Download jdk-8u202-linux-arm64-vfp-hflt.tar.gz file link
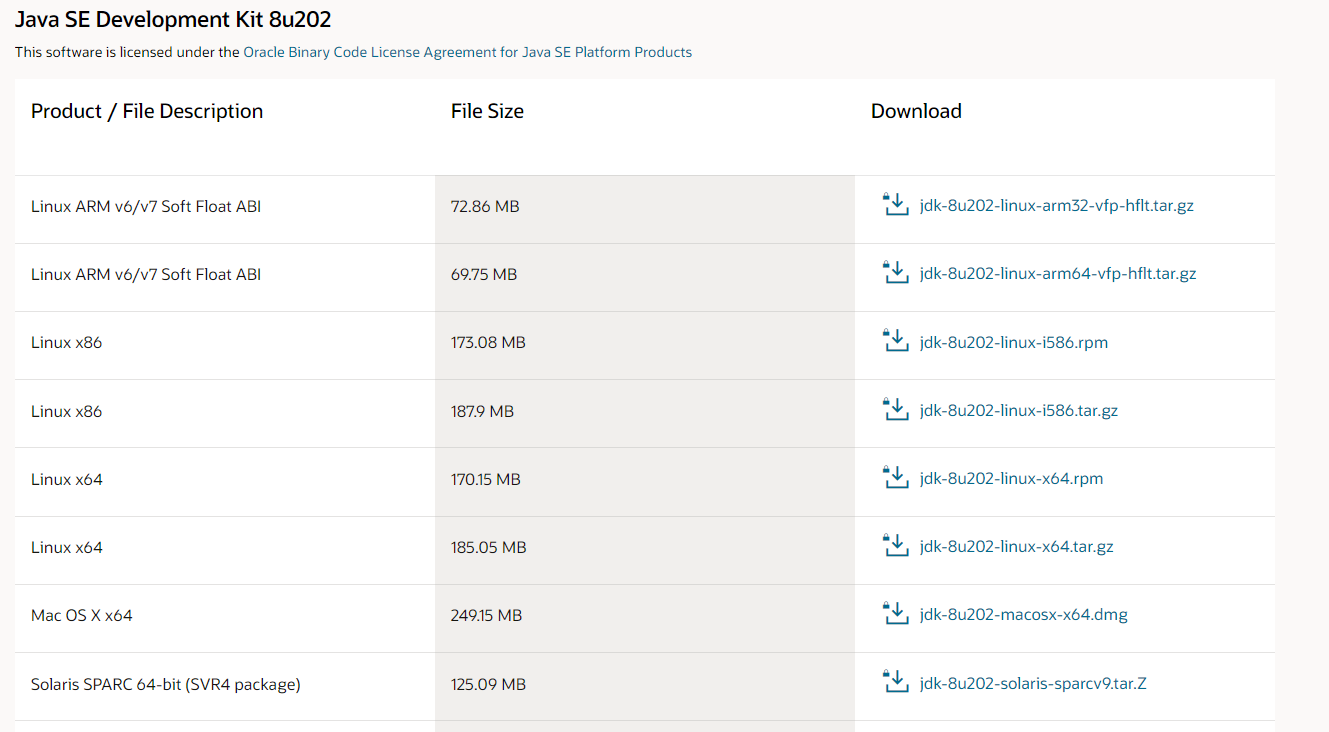Viewport: 1329px width, 732px height. [x=1057, y=274]
